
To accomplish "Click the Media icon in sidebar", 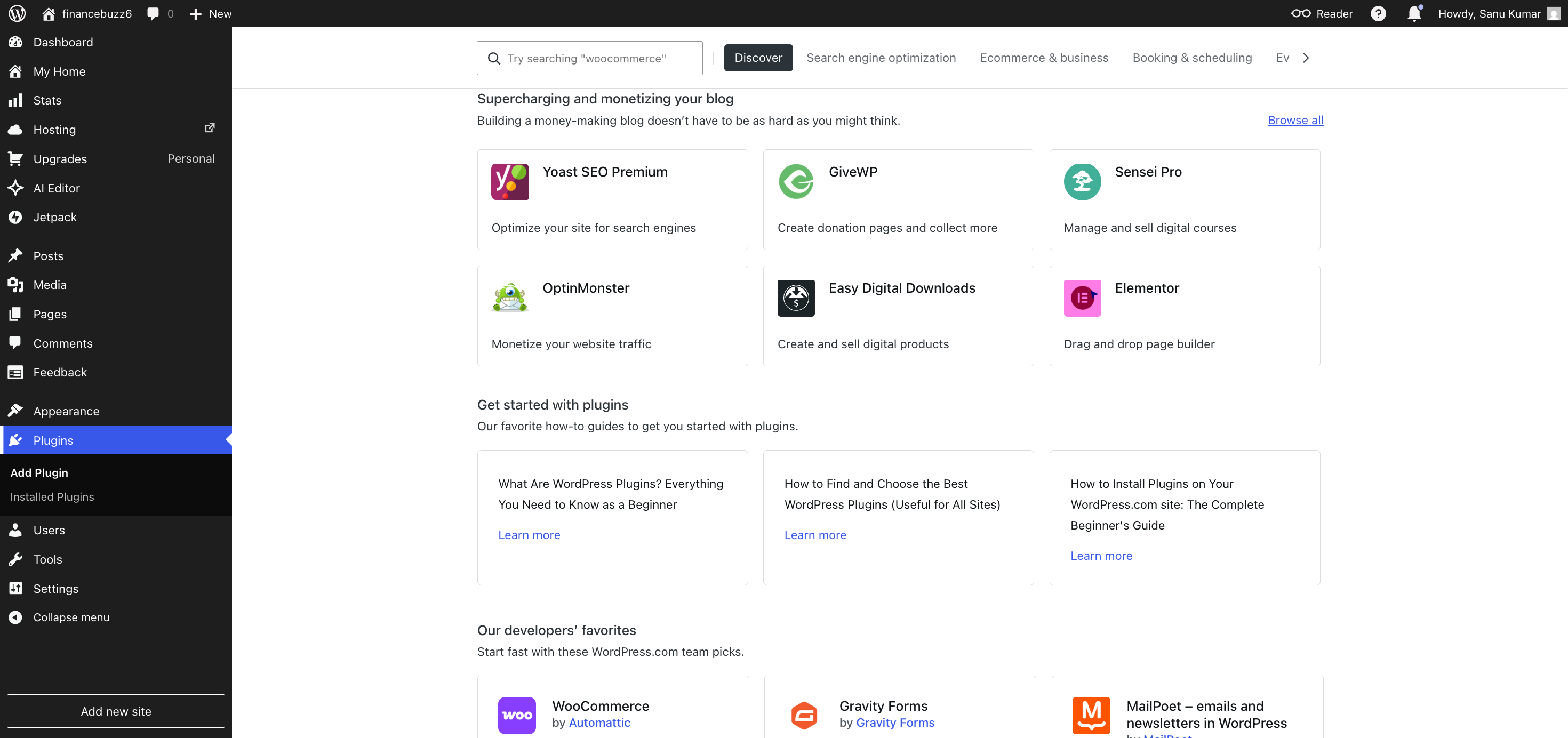I will pos(16,285).
